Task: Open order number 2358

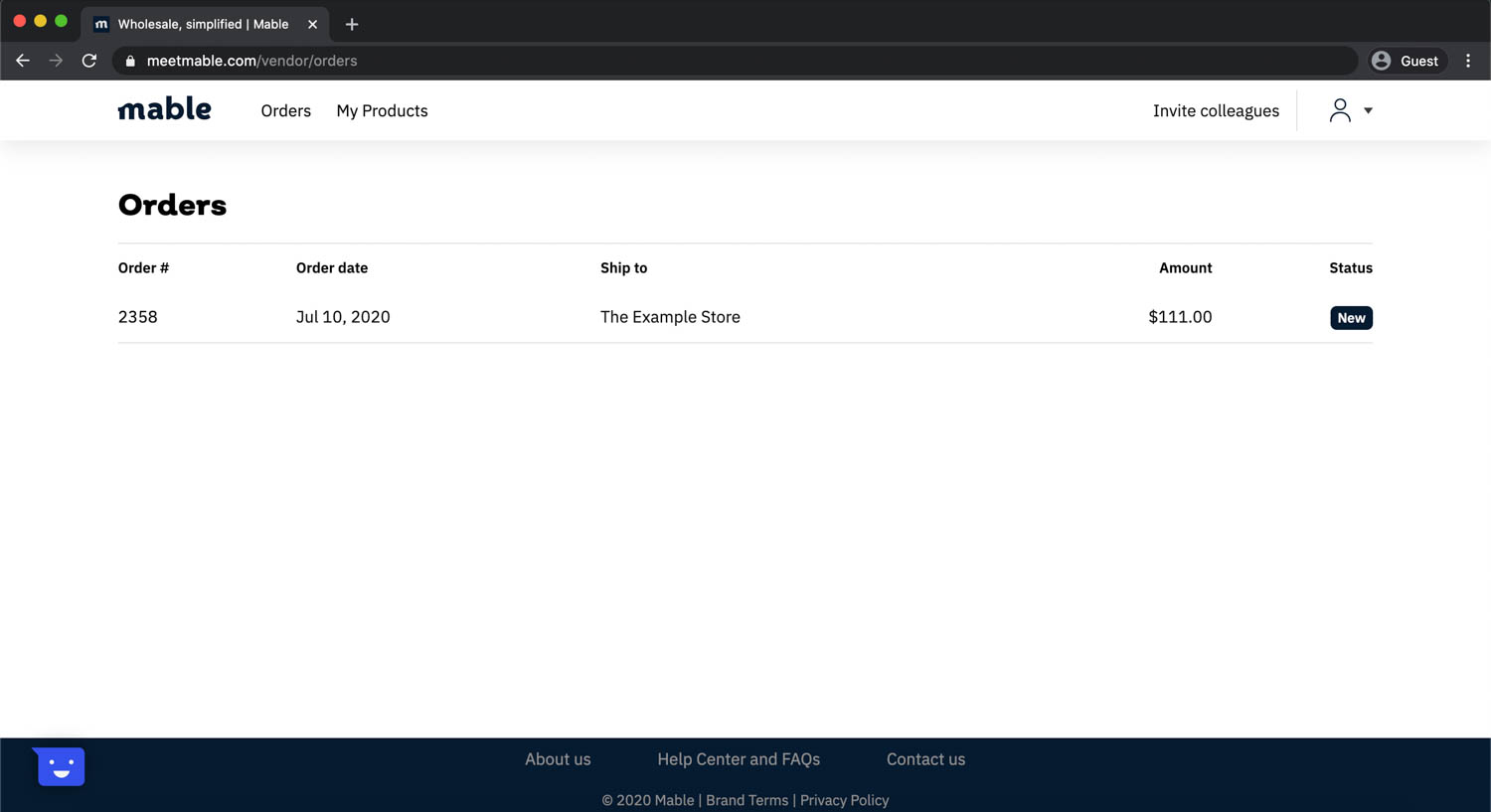Action: [138, 317]
